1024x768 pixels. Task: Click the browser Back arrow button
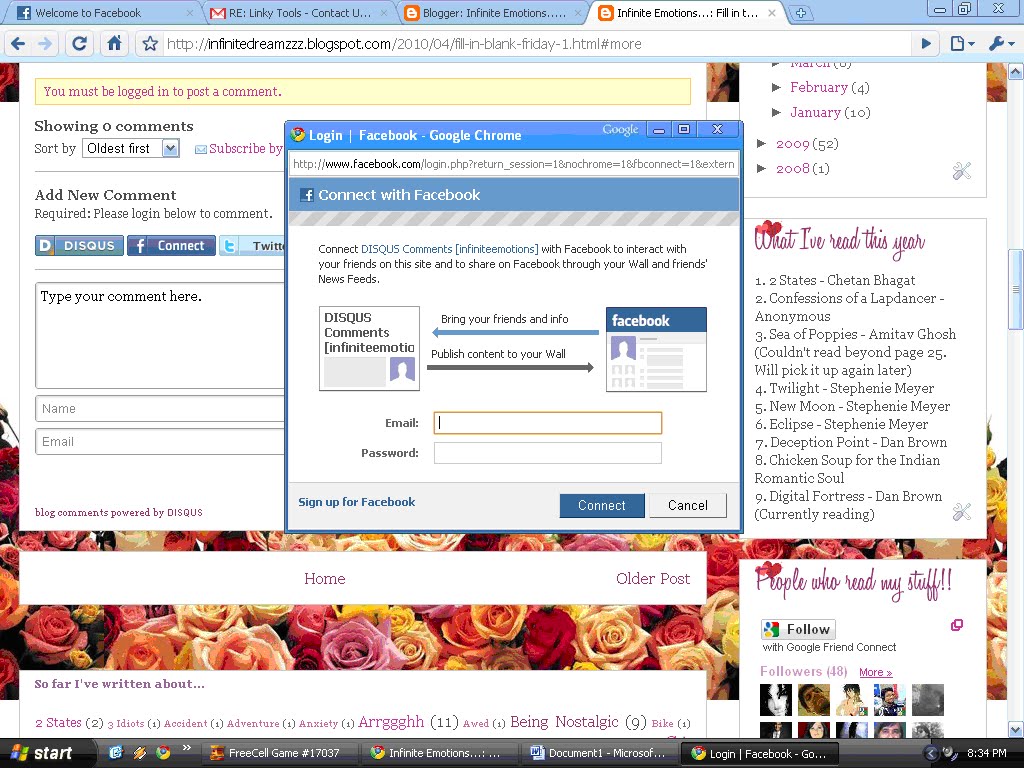tap(18, 44)
